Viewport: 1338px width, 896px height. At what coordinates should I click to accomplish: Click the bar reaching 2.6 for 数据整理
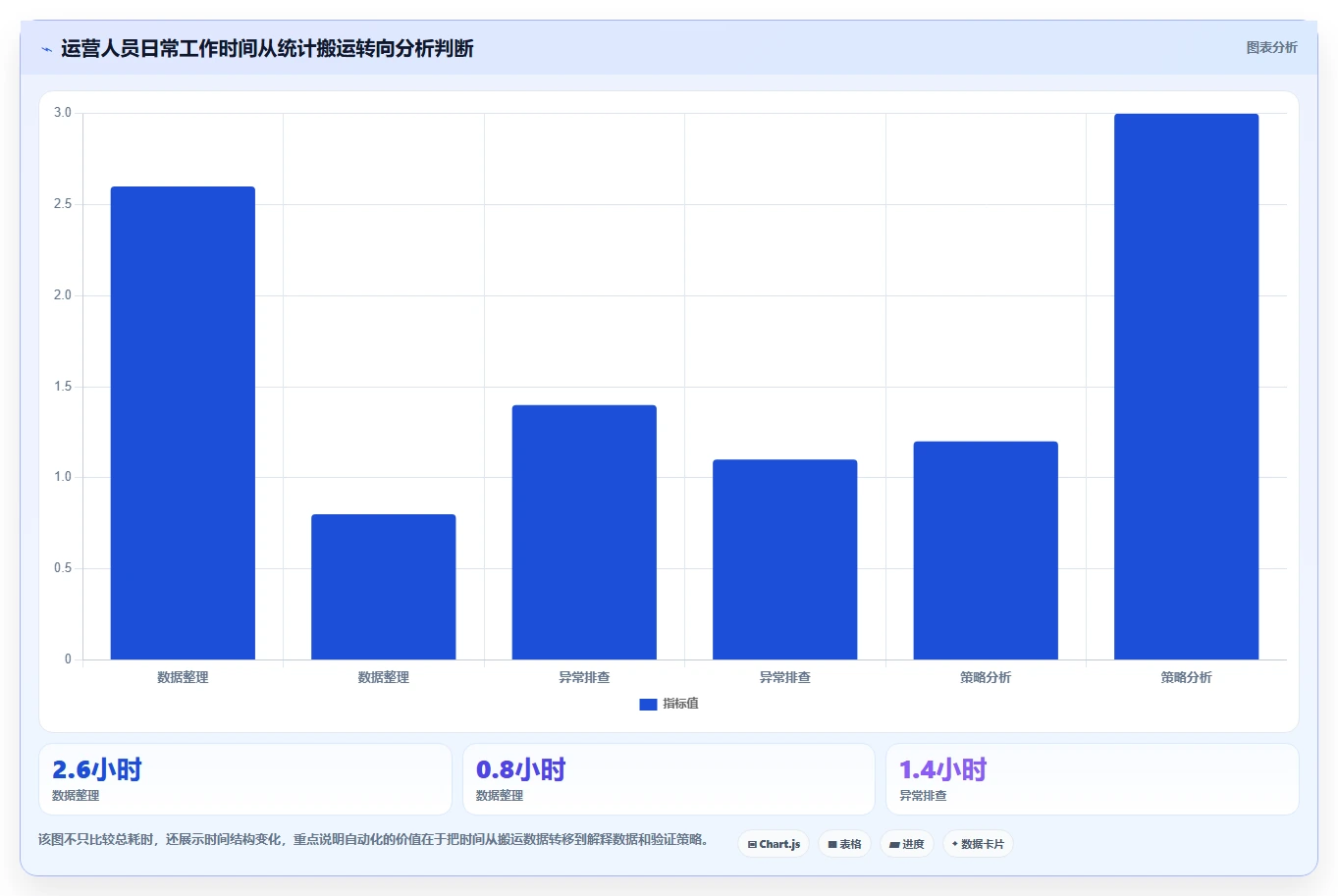point(183,423)
